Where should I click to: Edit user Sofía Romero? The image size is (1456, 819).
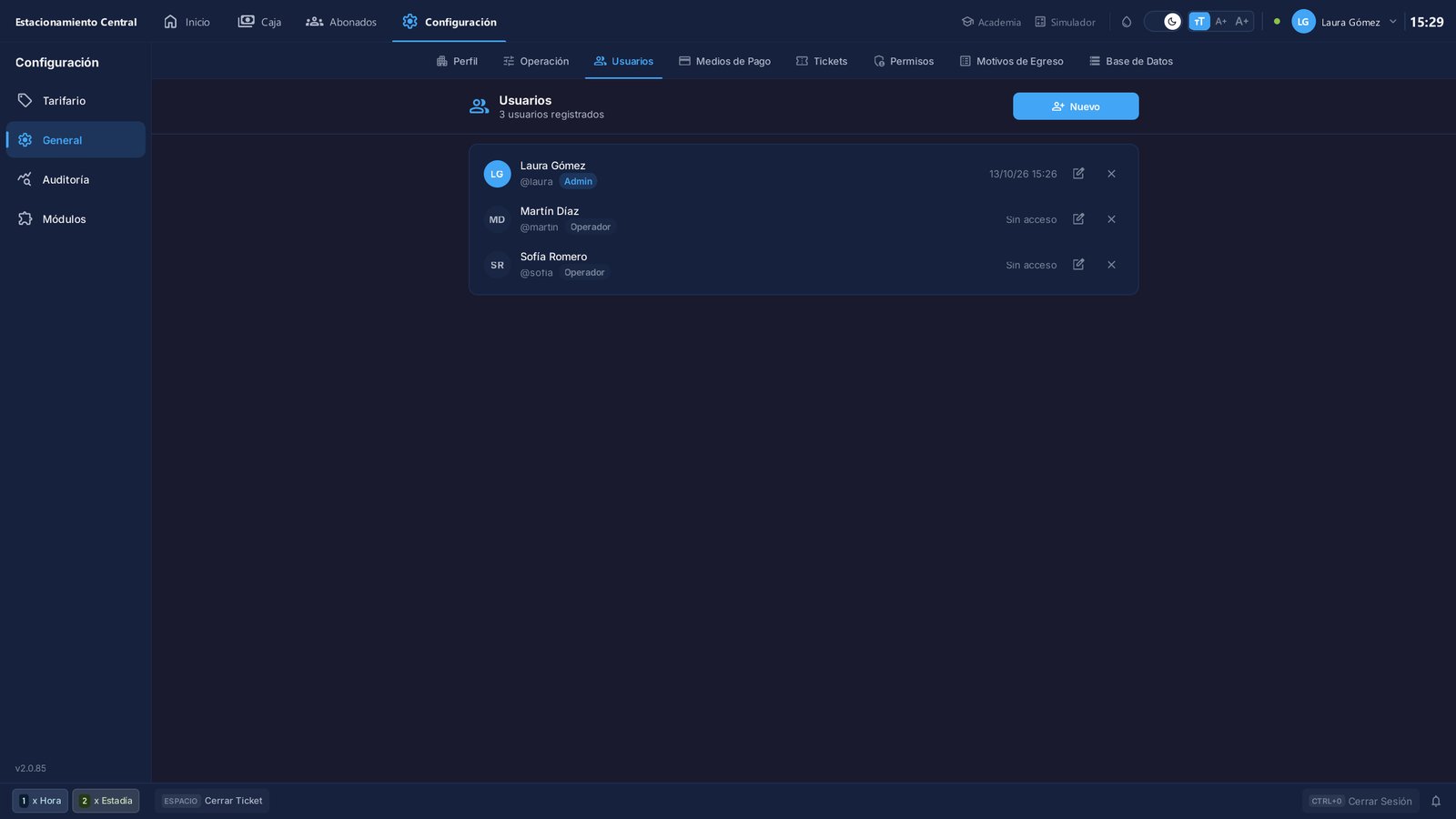(1078, 265)
